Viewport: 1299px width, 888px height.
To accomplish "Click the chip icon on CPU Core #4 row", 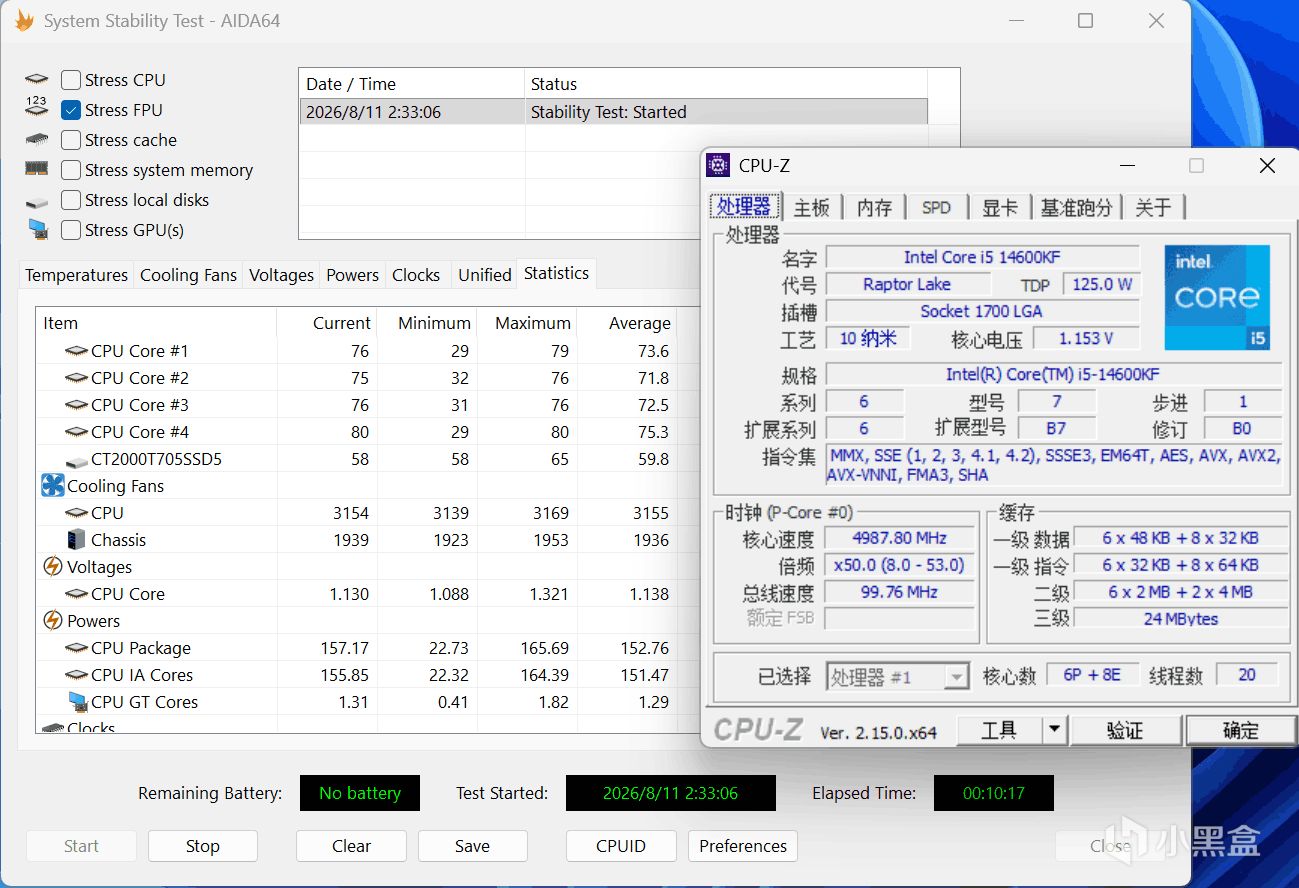I will point(76,432).
